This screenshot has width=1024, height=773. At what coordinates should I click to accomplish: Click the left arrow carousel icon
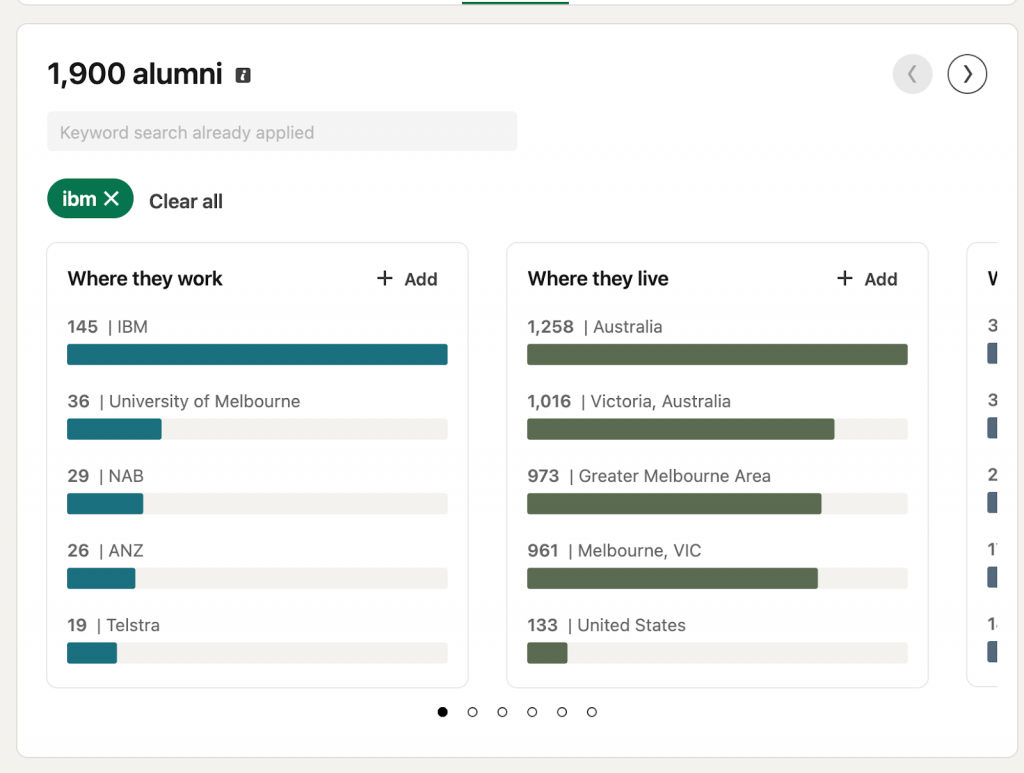(x=912, y=74)
